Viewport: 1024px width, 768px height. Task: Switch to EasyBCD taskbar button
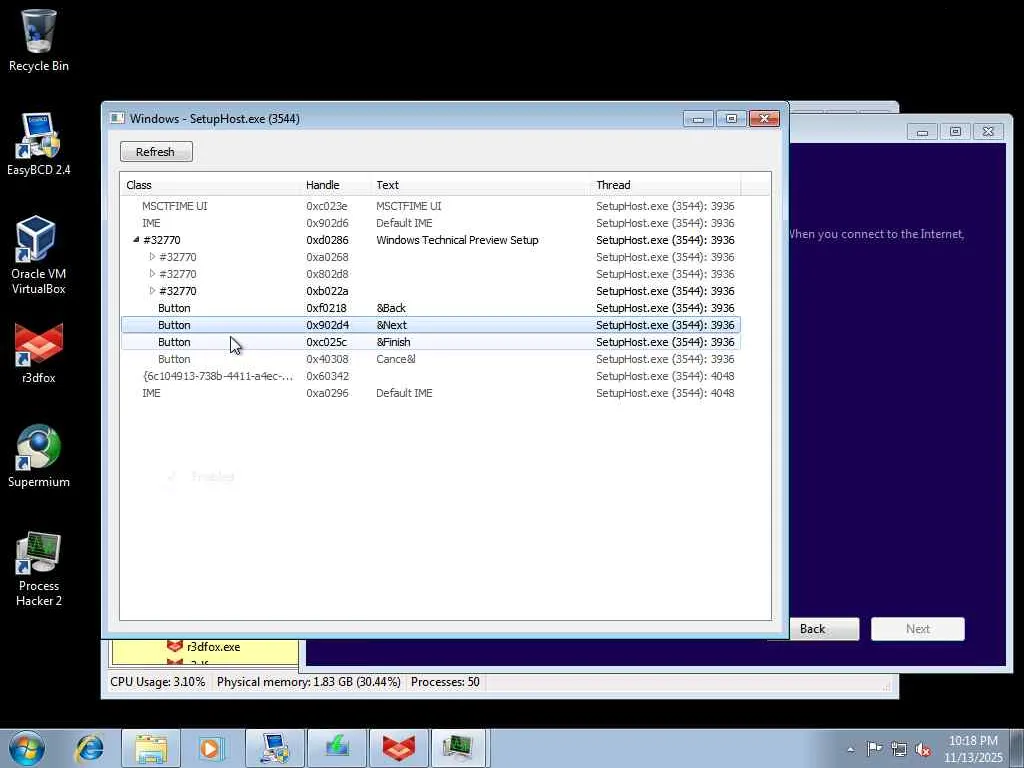coord(274,748)
